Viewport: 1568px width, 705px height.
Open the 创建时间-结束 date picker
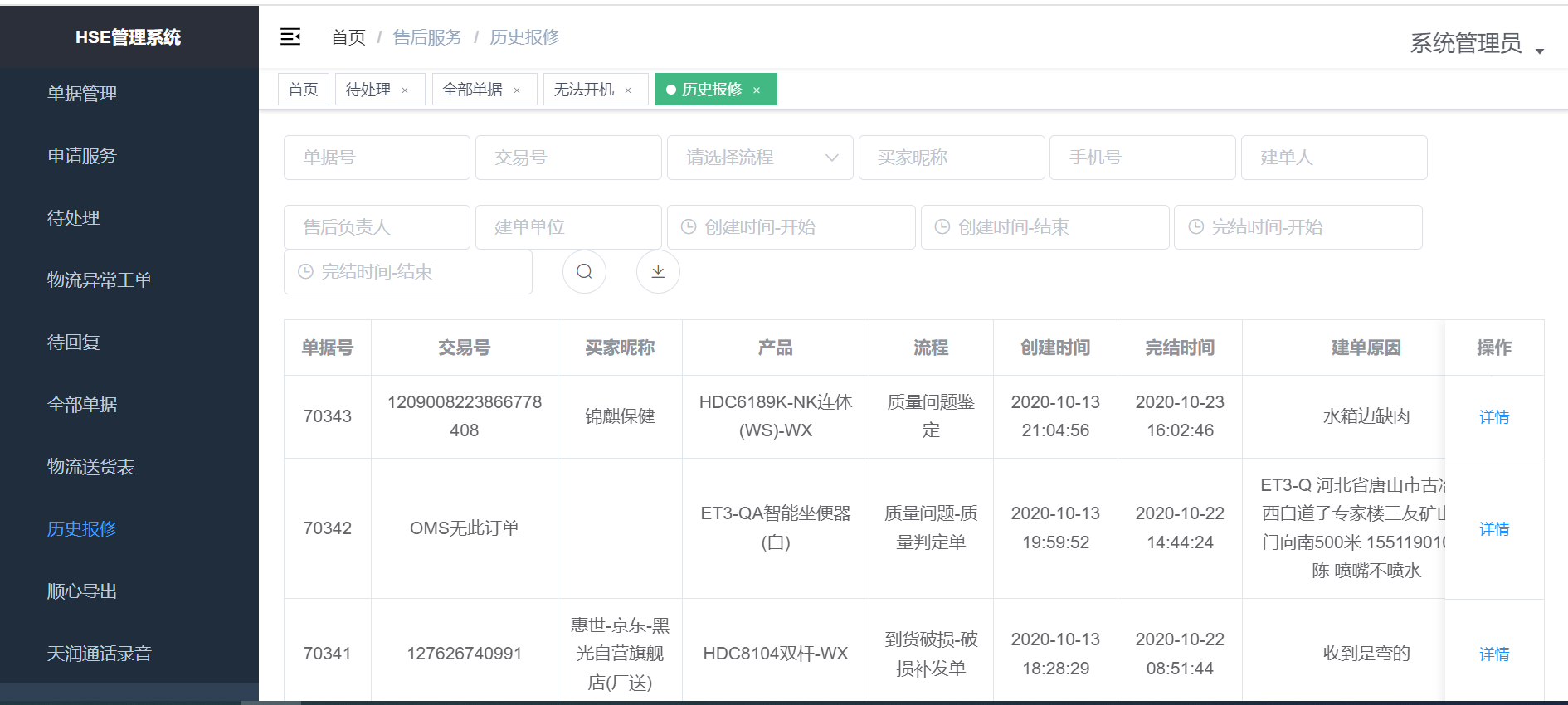(1045, 227)
